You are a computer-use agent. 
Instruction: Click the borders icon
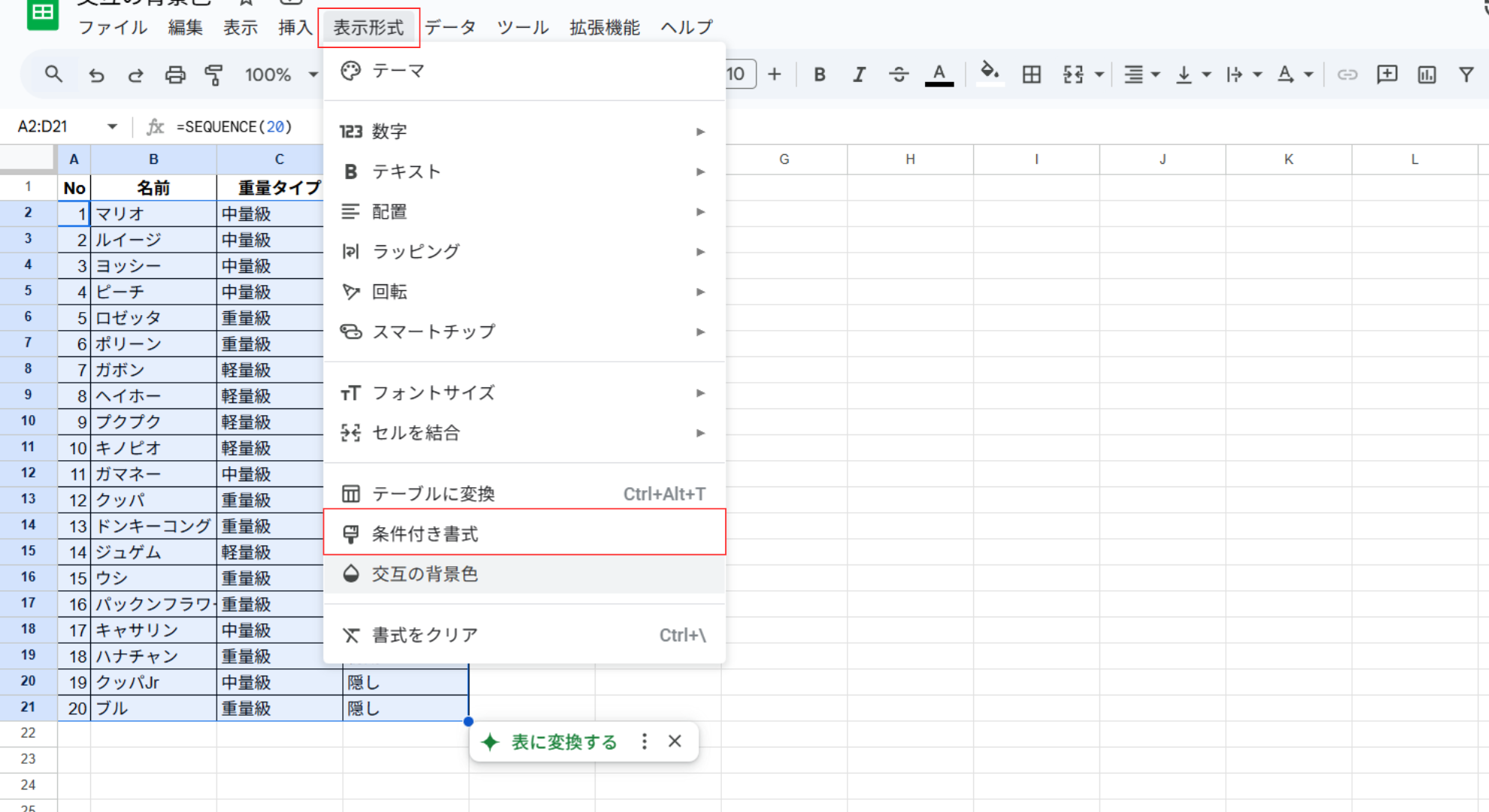tap(1032, 74)
